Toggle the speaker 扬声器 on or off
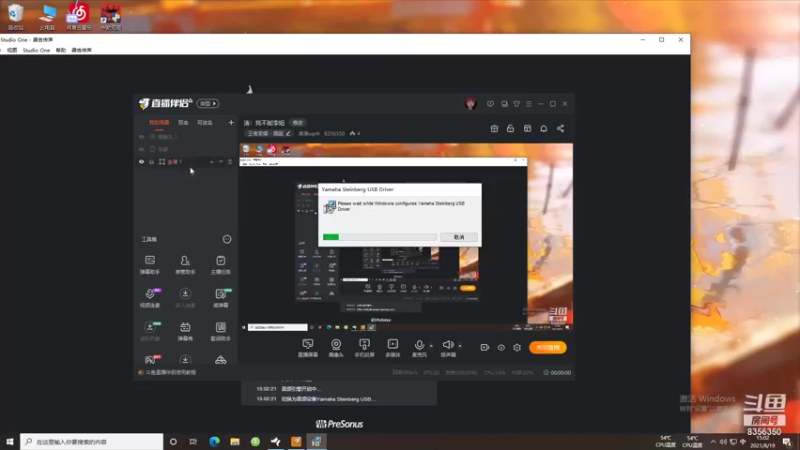Screen dimensions: 800x450 (448, 348)
